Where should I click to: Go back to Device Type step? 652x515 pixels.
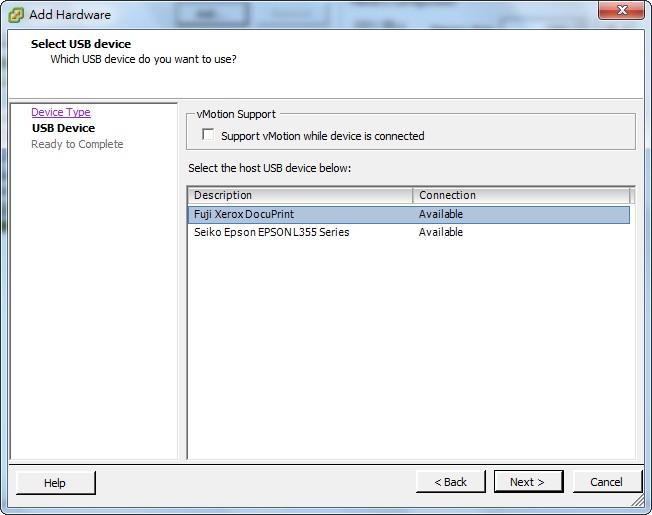point(61,112)
